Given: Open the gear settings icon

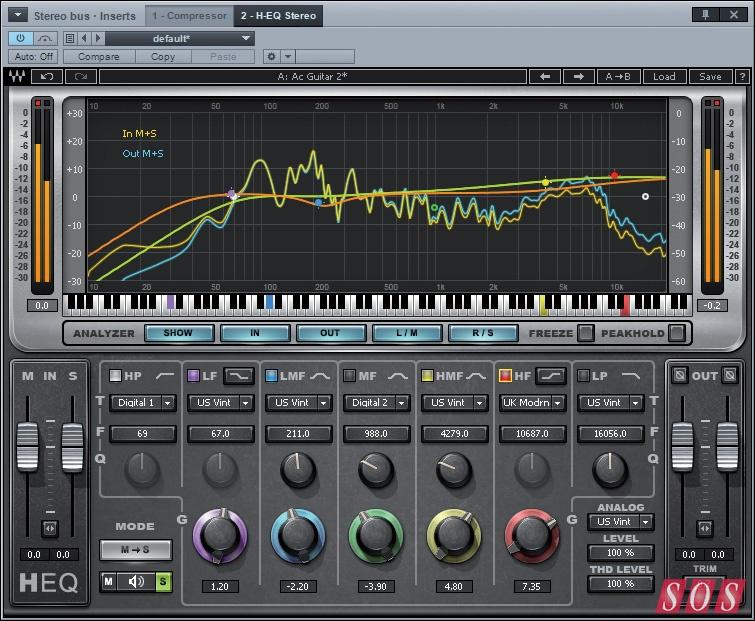Looking at the screenshot, I should pos(271,56).
